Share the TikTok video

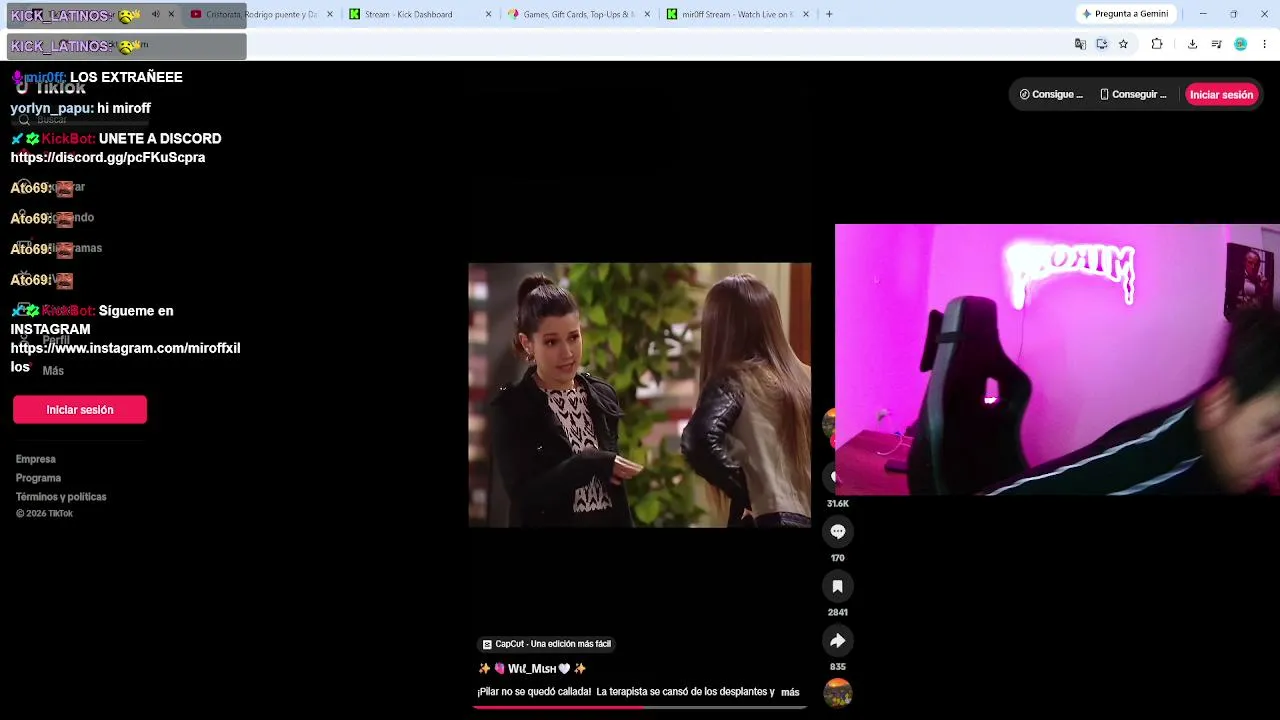coord(838,640)
